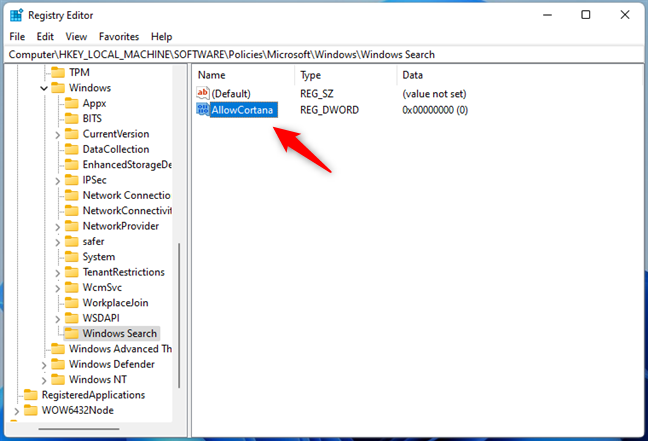
Task: Click the REG_DWORD type cell
Action: point(329,110)
